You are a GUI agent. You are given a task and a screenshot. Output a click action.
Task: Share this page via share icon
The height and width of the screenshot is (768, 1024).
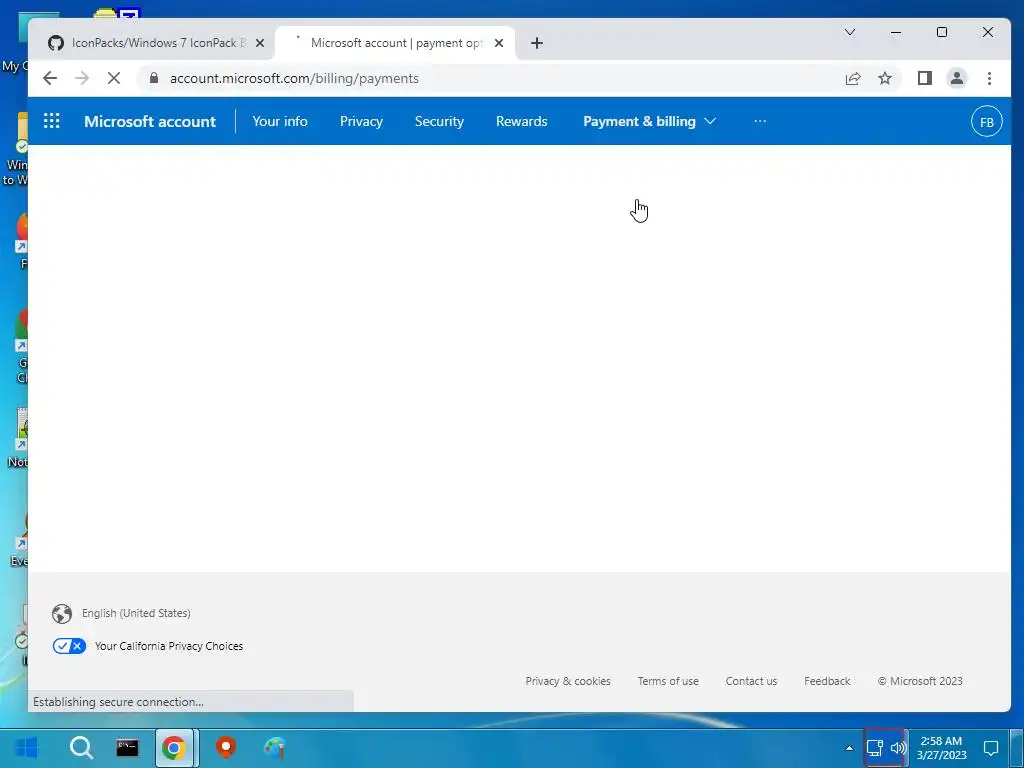coord(853,78)
